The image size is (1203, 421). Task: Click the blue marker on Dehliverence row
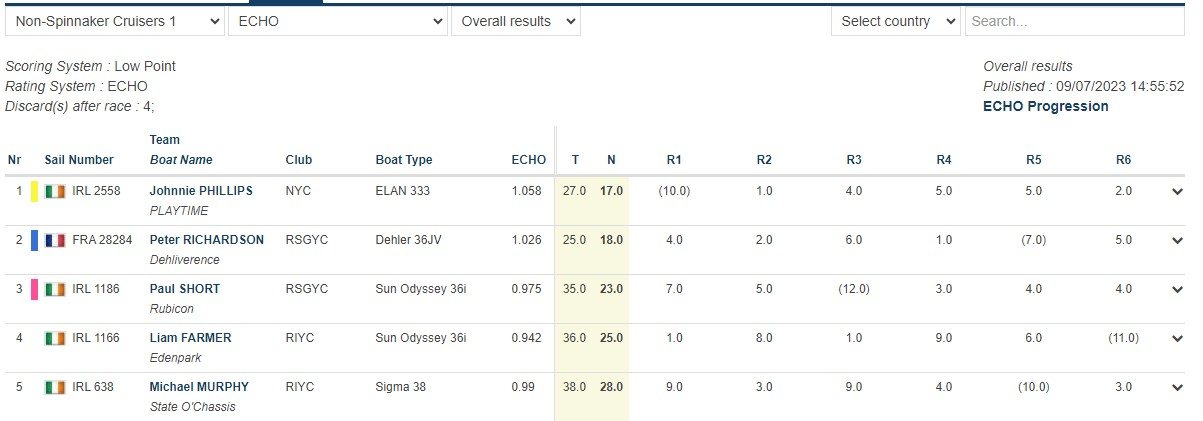click(35, 240)
